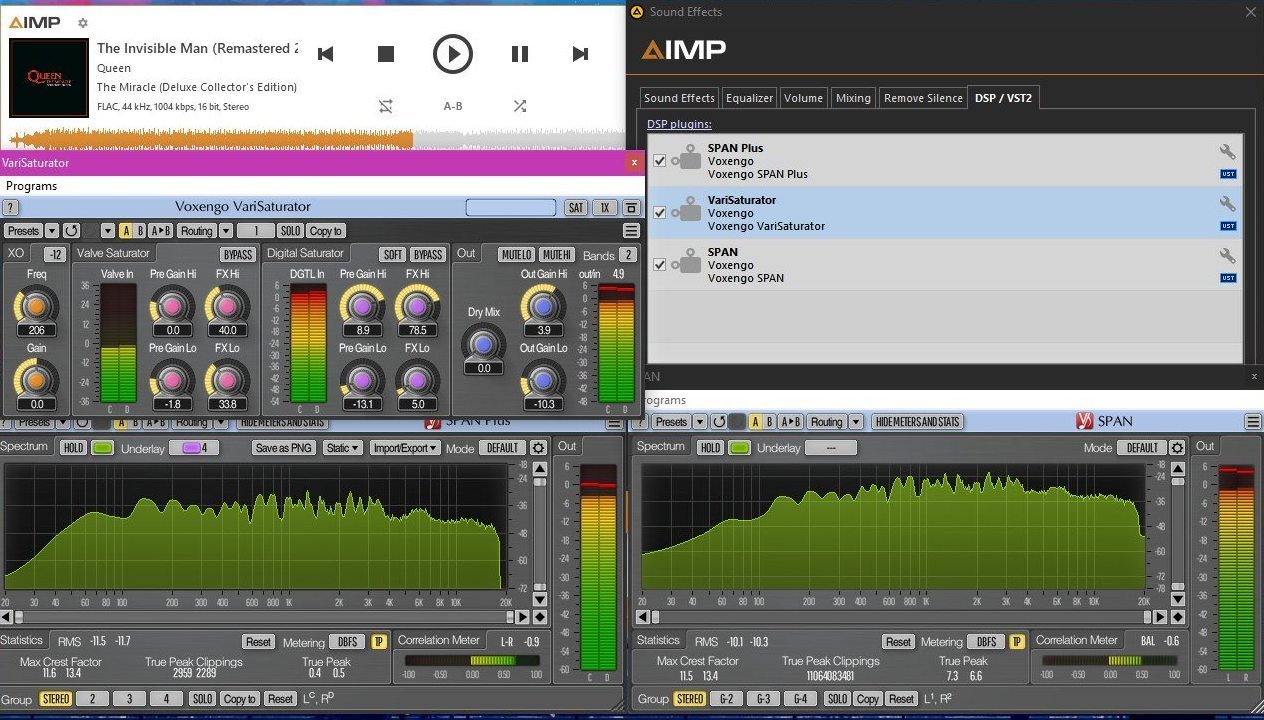The image size is (1264, 720).
Task: Switch to Remove Silence tab
Action: click(923, 98)
